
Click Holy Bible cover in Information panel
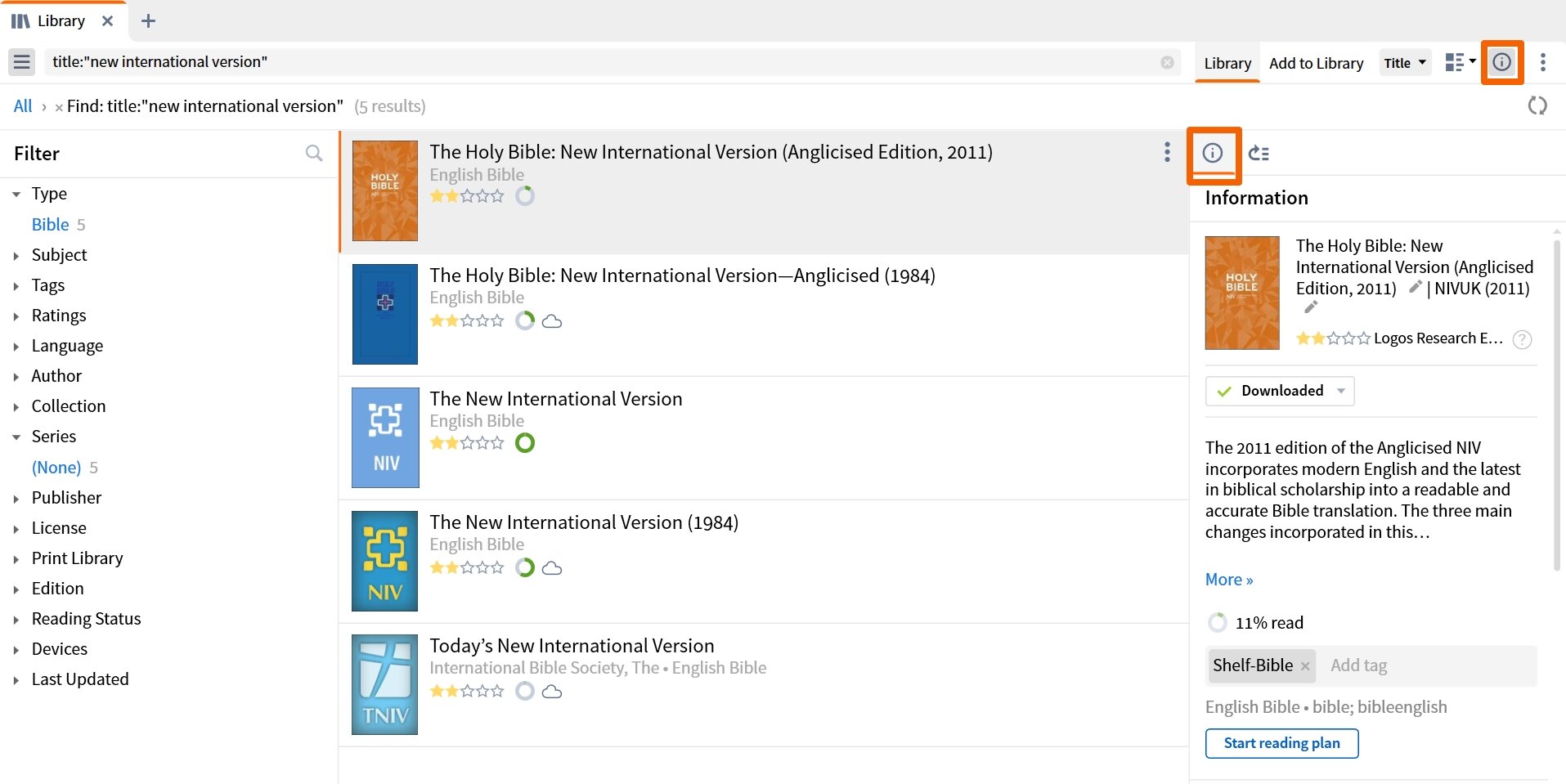coord(1242,293)
